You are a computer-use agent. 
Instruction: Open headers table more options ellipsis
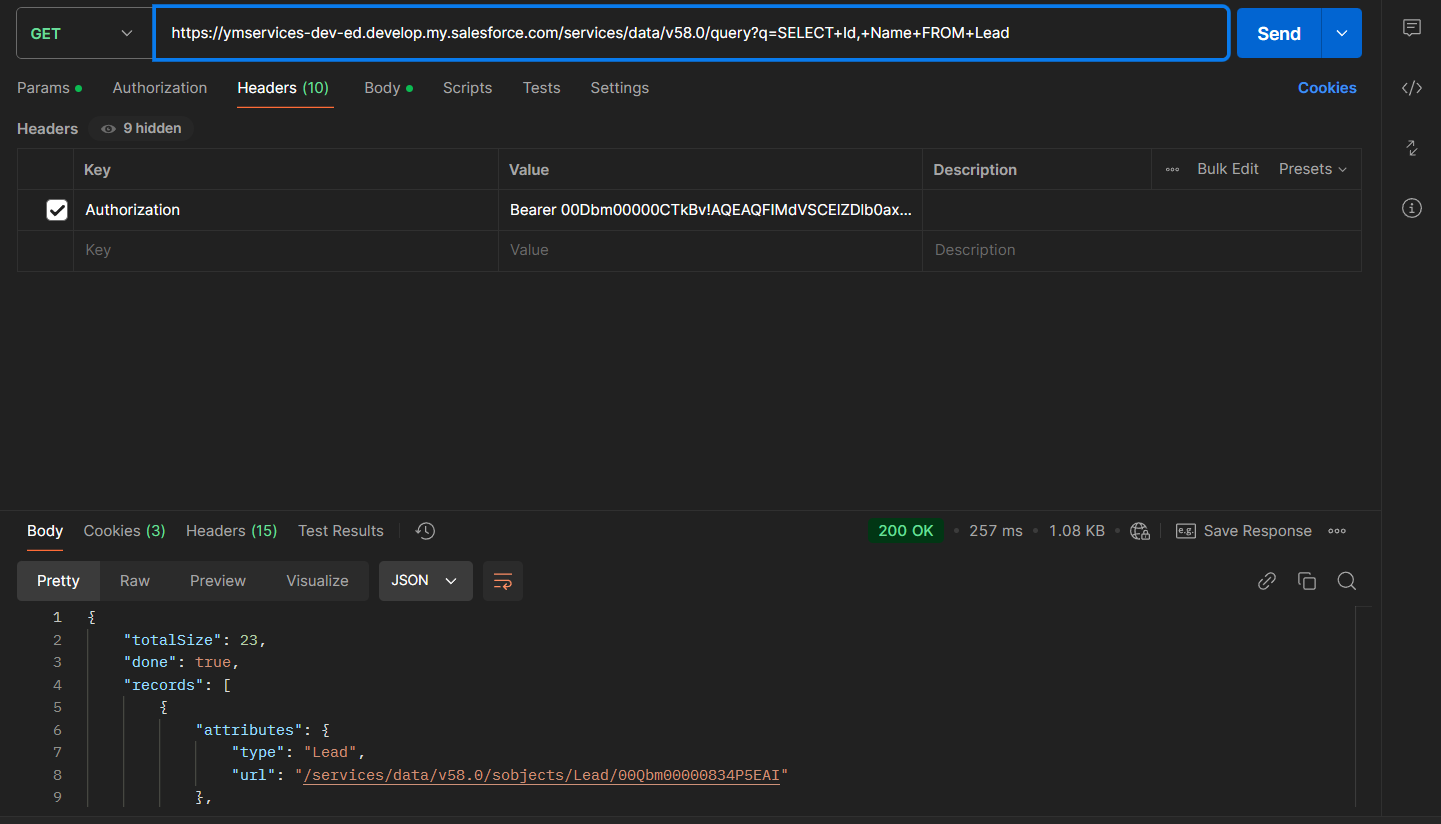(1172, 169)
